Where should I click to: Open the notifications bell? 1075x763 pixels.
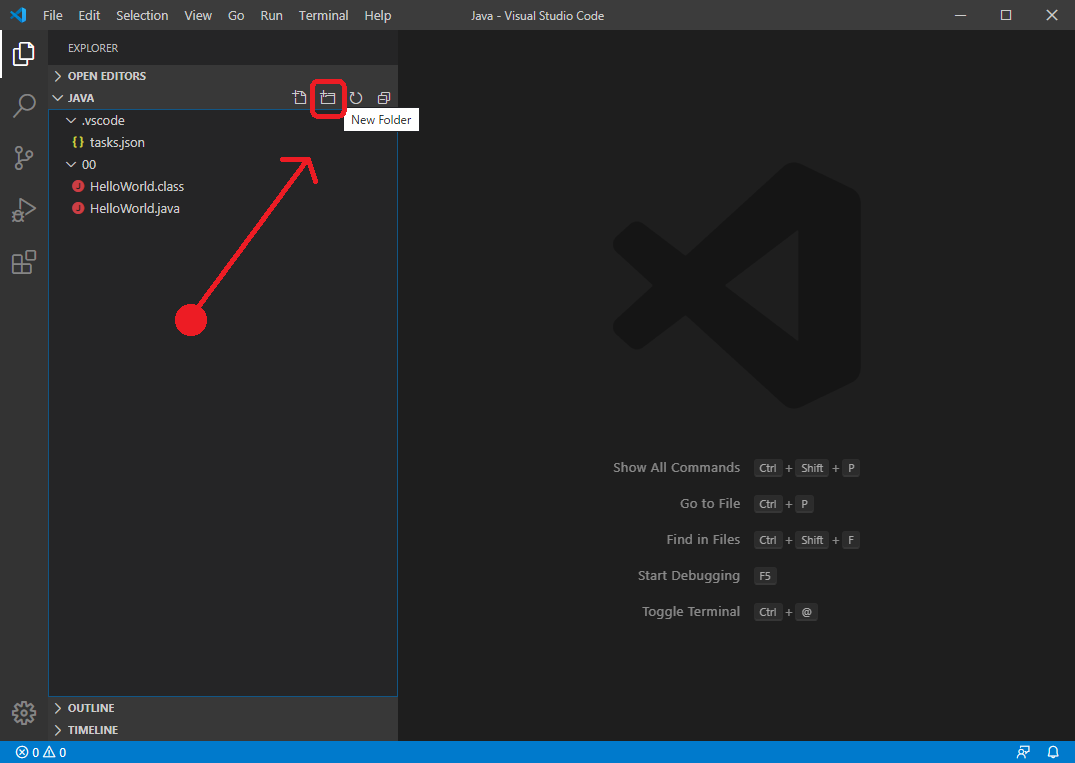coord(1053,752)
